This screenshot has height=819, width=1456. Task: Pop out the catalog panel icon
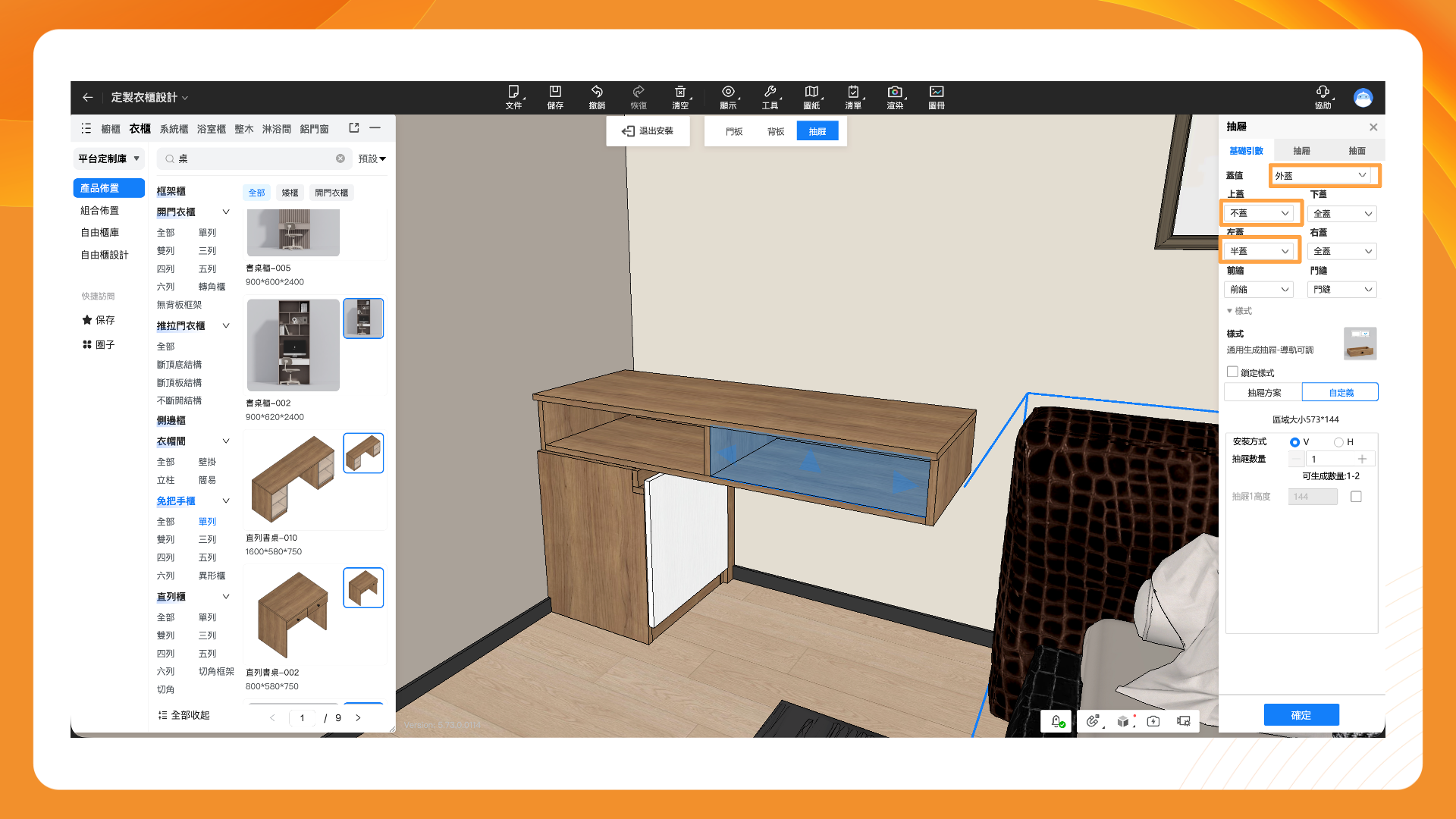click(x=353, y=128)
